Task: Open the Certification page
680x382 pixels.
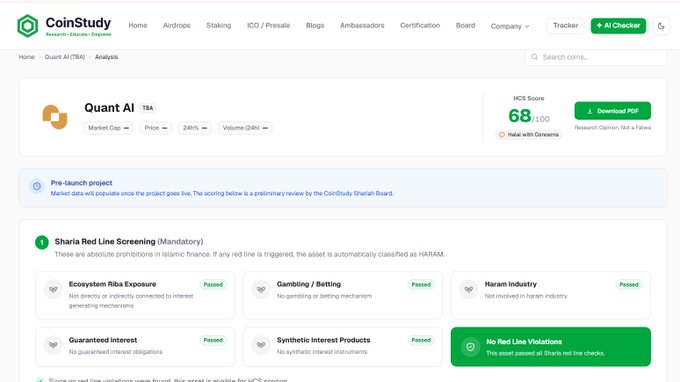Action: pyautogui.click(x=420, y=26)
